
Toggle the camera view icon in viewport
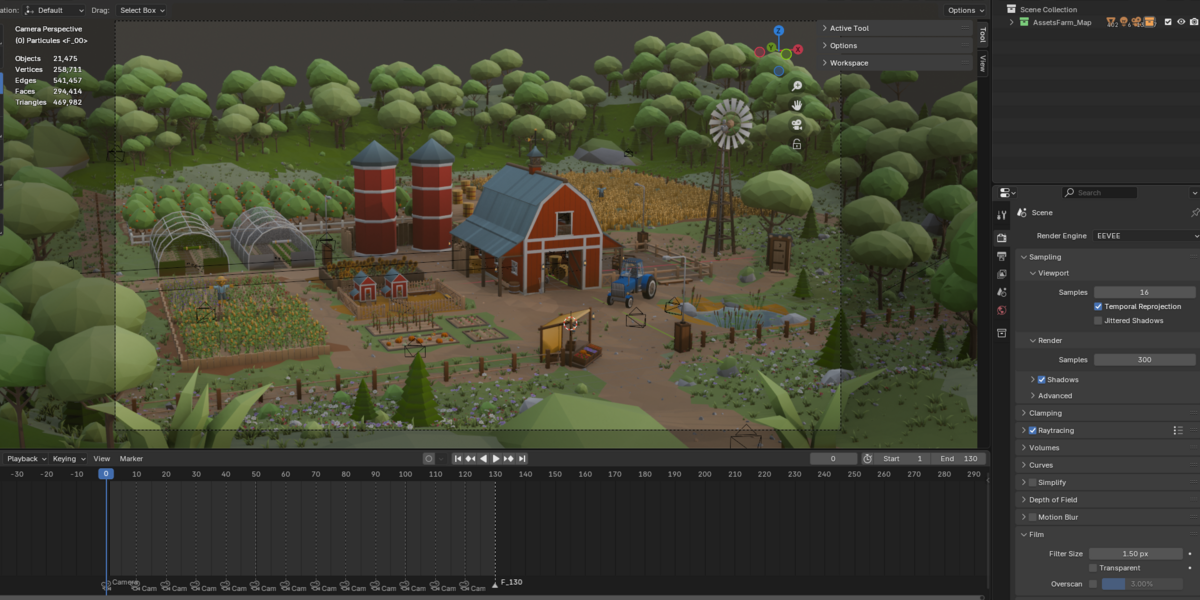[797, 125]
